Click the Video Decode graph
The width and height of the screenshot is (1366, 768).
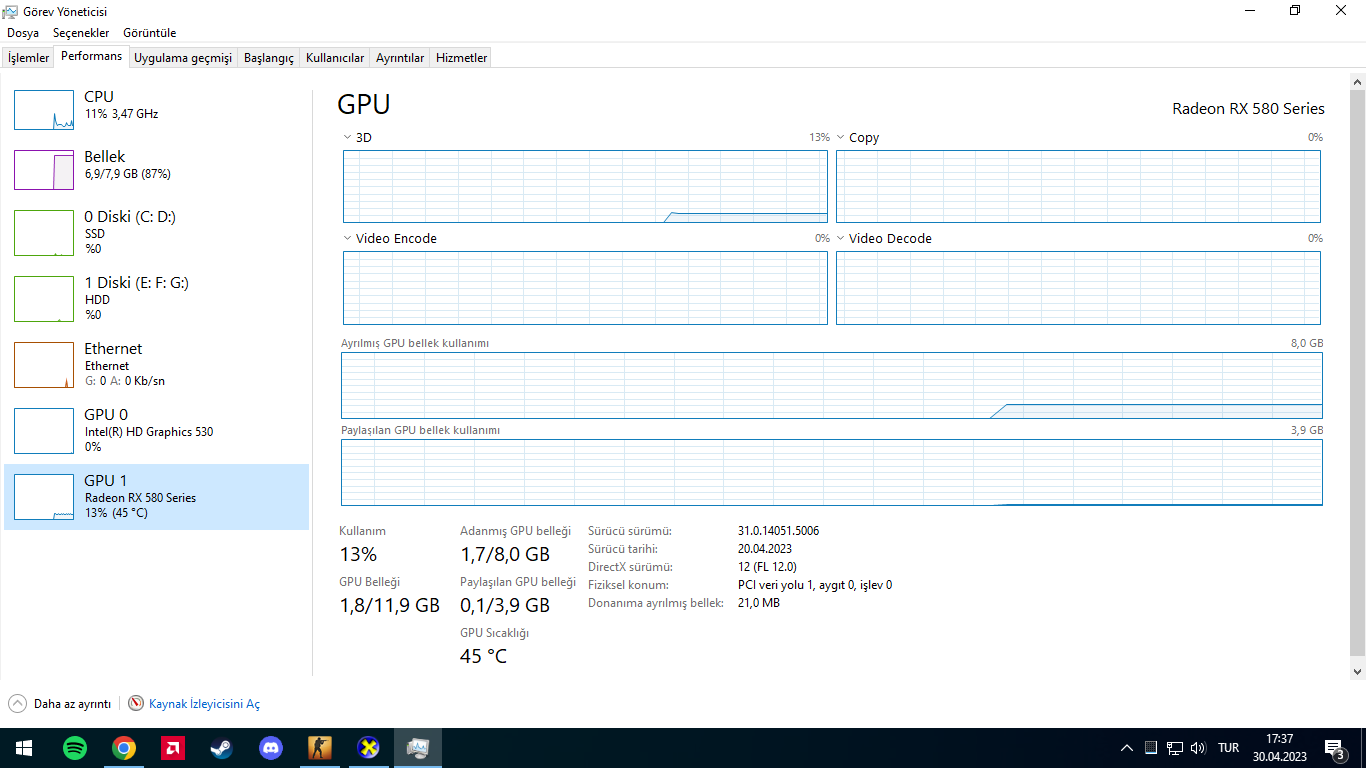[x=1078, y=288]
